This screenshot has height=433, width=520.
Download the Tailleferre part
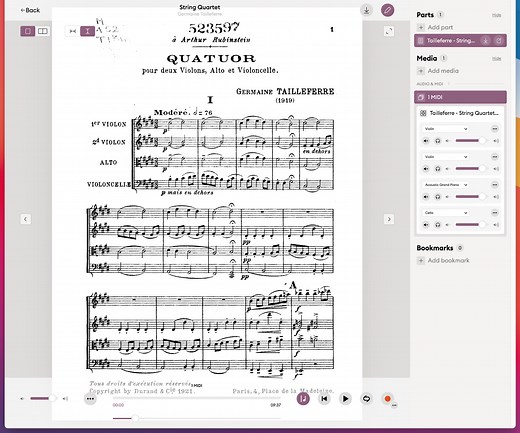pyautogui.click(x=486, y=41)
